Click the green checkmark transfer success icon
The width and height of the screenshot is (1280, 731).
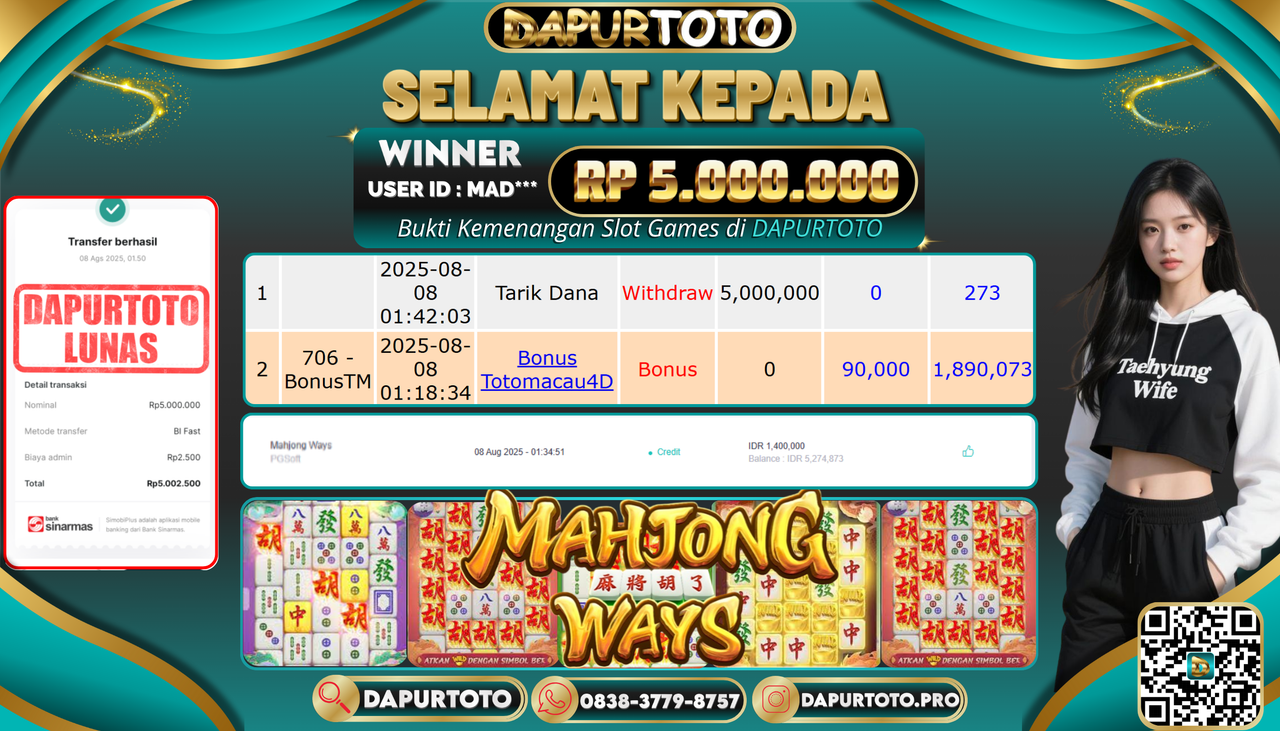pos(113,210)
